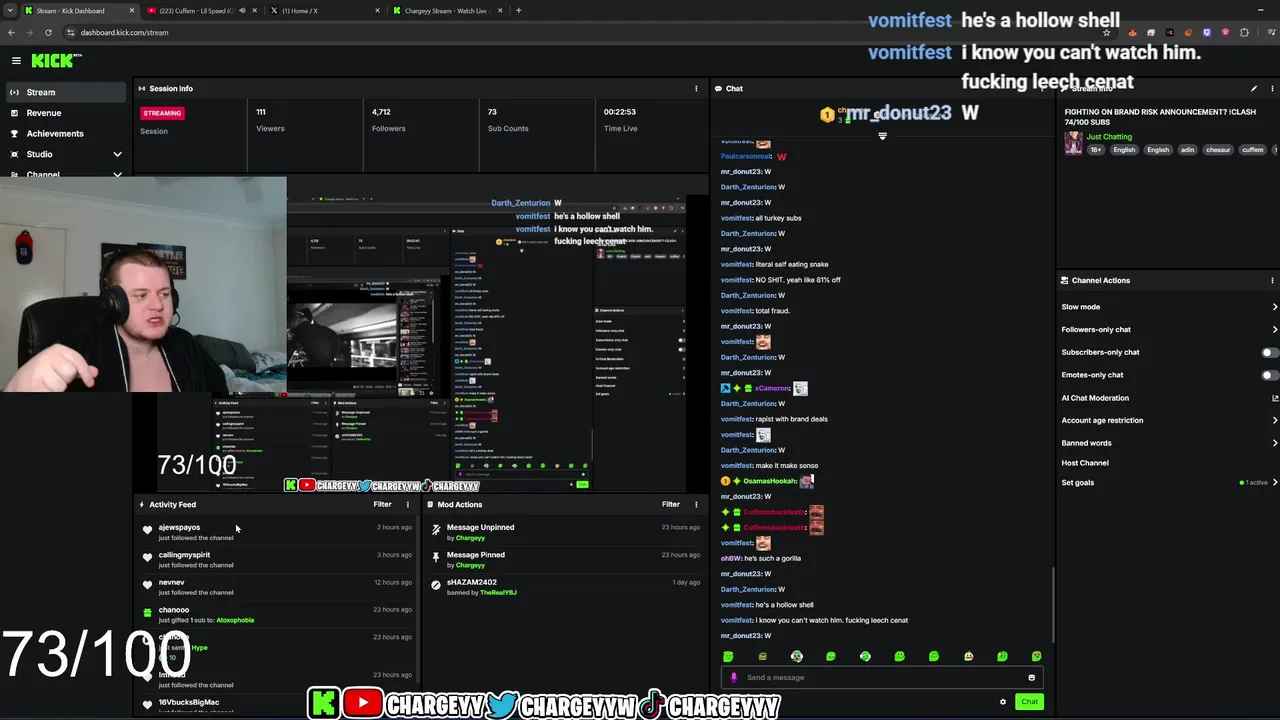Click the chessur stream tag
Image resolution: width=1280 pixels, height=720 pixels.
(x=1218, y=150)
